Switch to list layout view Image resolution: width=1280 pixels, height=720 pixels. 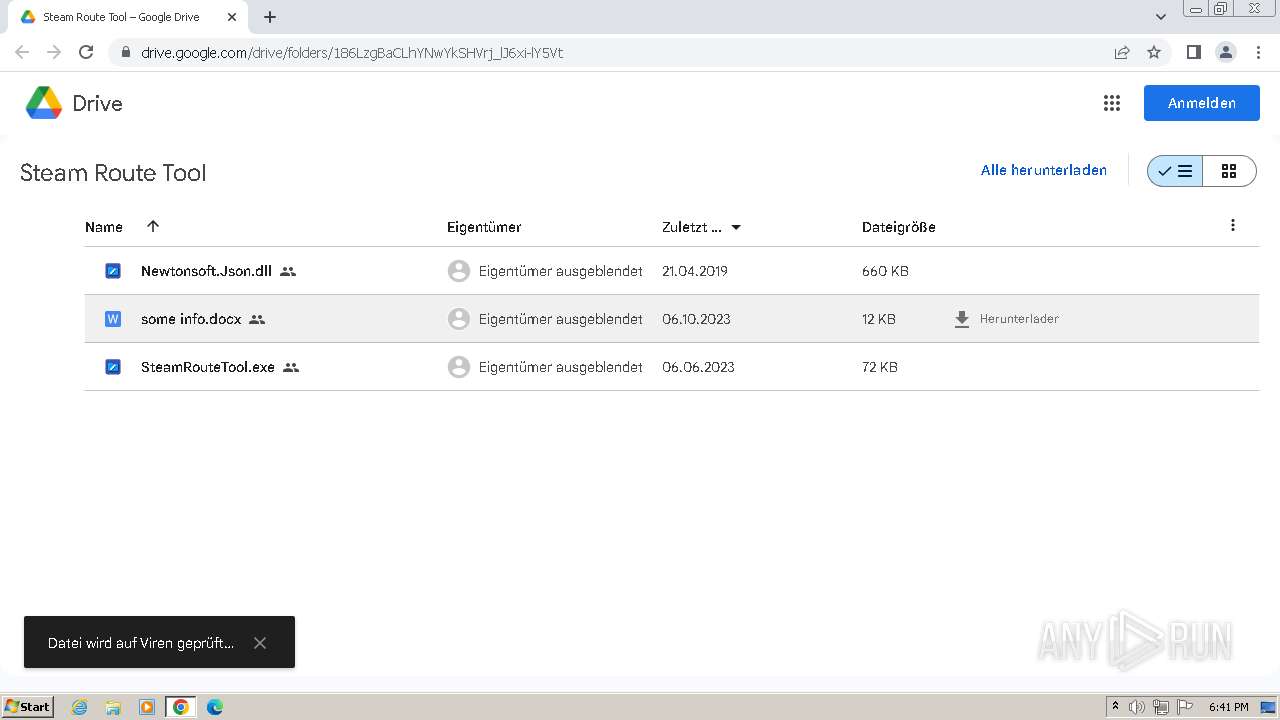point(1175,171)
